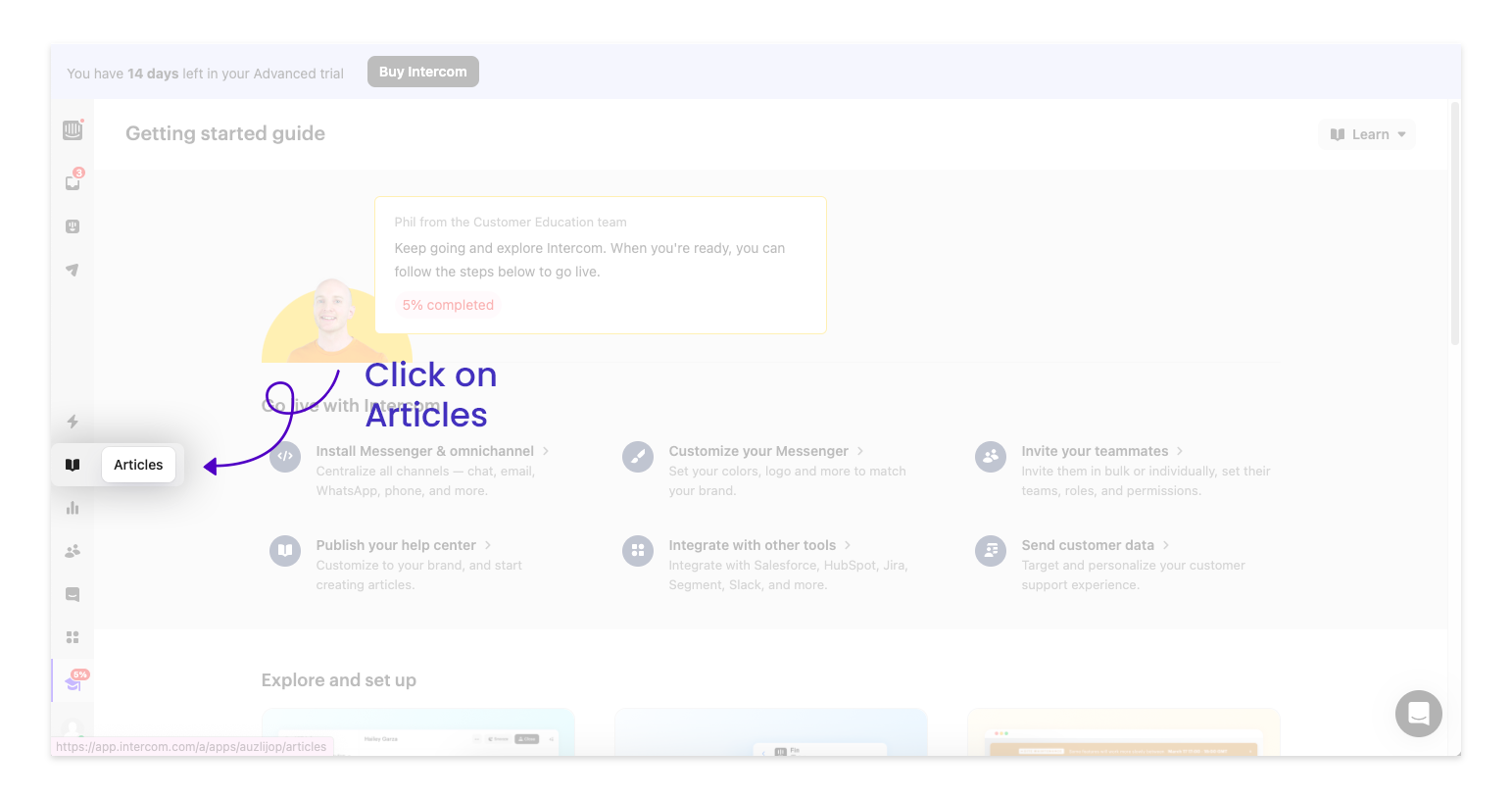Click the Getting started guide heading
Screen dimensions: 1512x799
(225, 133)
